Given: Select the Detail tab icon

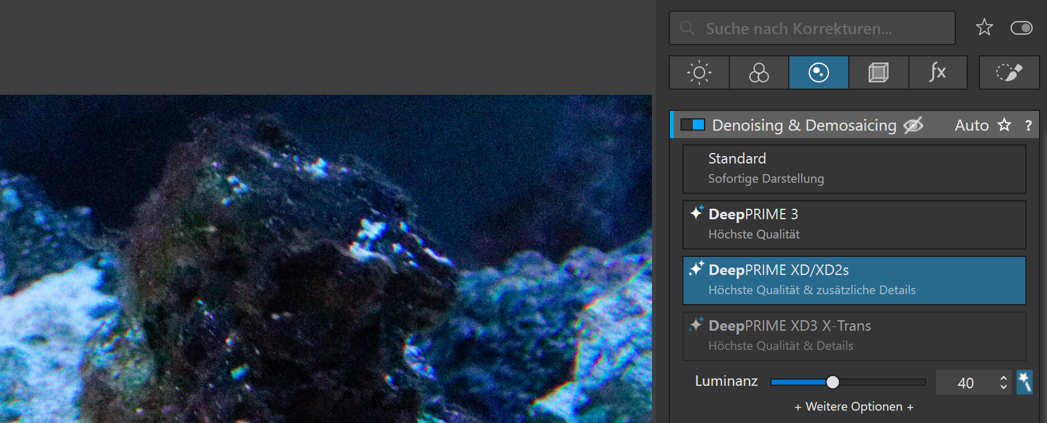Looking at the screenshot, I should (818, 72).
